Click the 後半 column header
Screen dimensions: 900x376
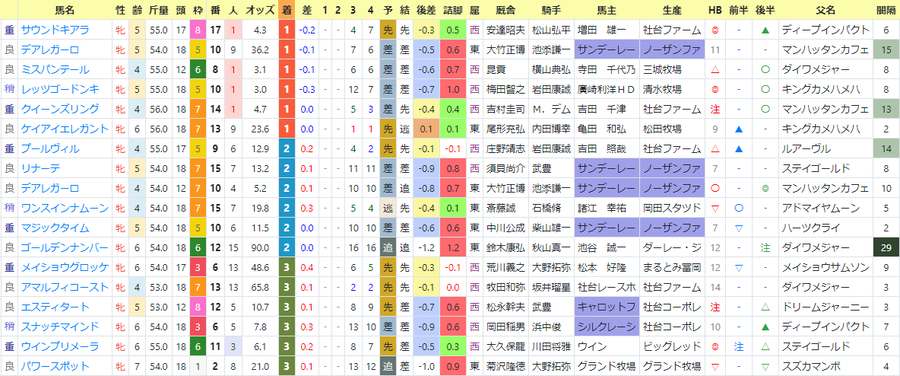coord(766,10)
